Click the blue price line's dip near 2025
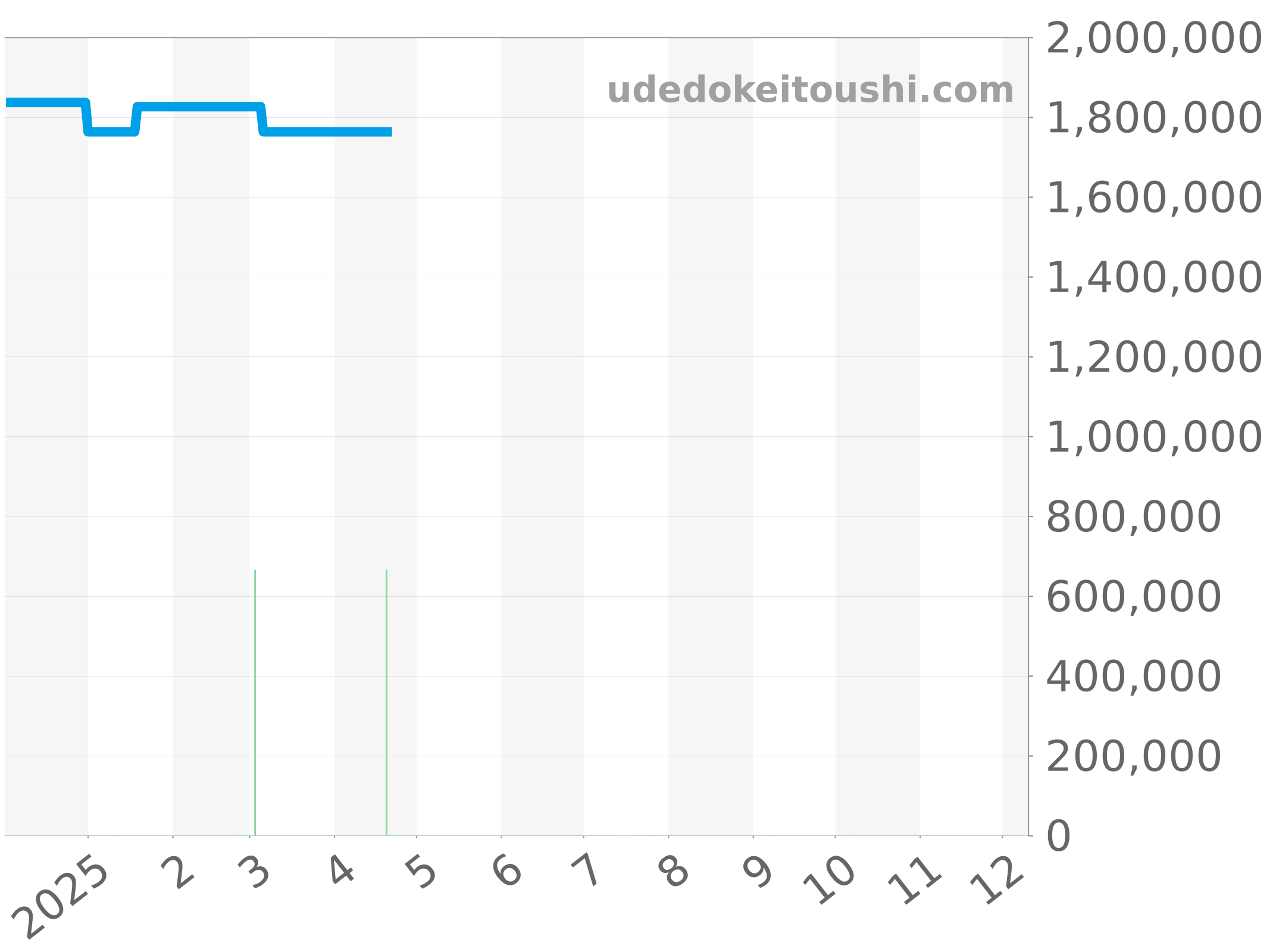 [111, 132]
